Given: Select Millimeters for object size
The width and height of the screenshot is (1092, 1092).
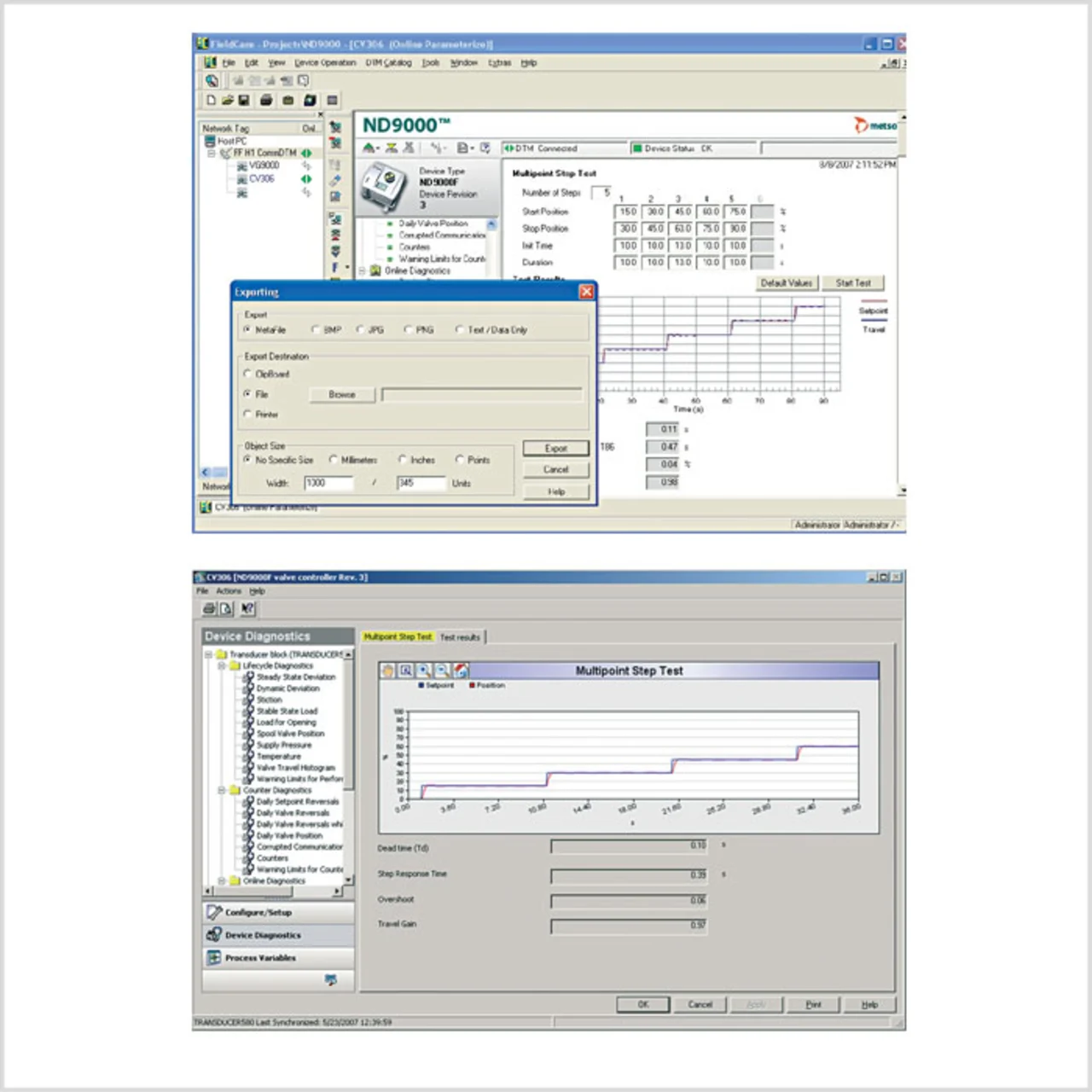Looking at the screenshot, I should point(334,460).
